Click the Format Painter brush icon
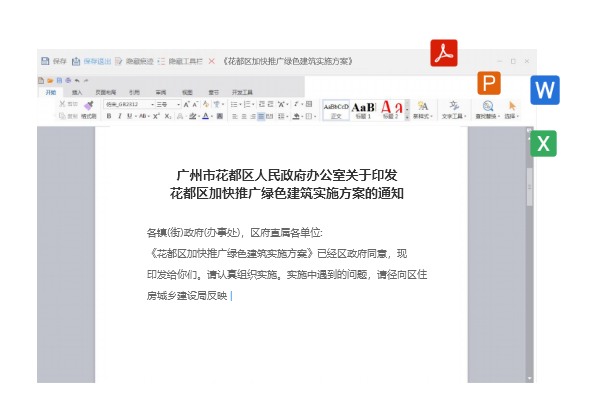The image size is (600, 420). coord(88,105)
